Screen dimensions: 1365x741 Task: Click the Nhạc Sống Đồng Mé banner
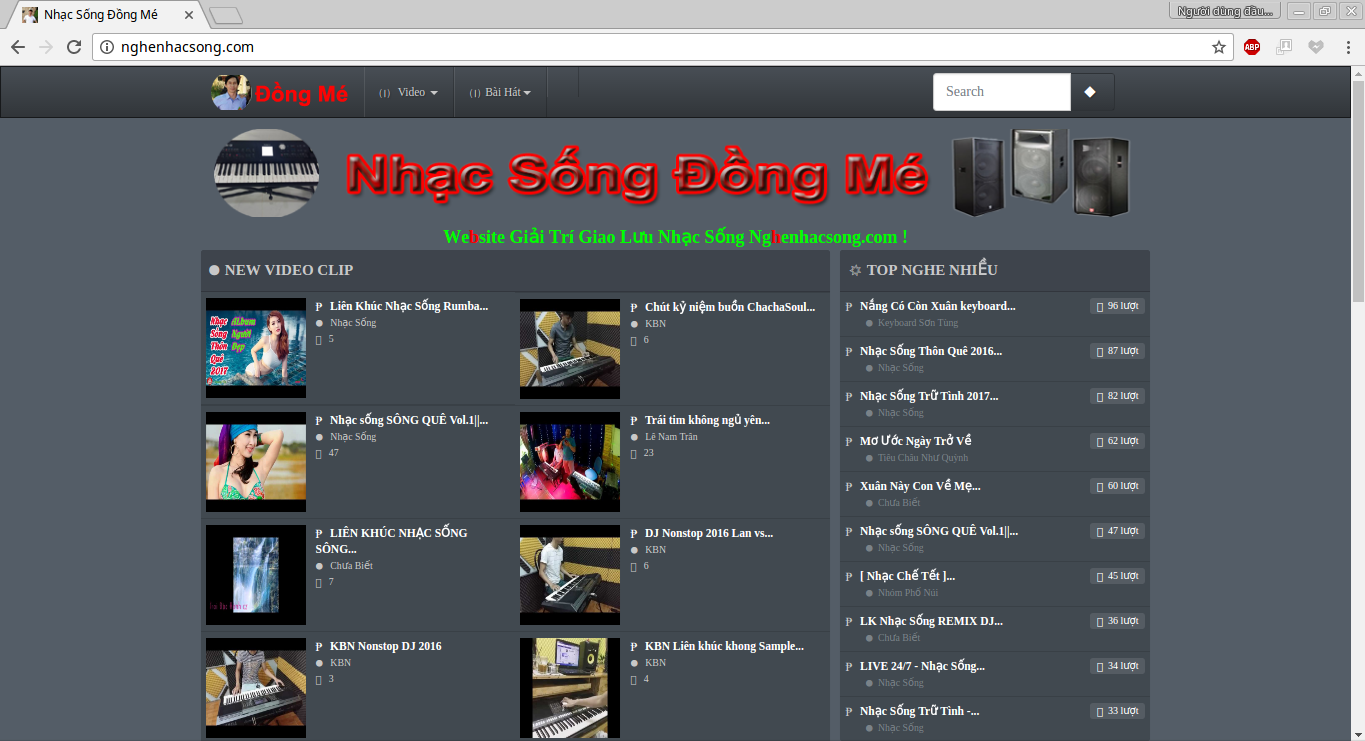point(637,175)
